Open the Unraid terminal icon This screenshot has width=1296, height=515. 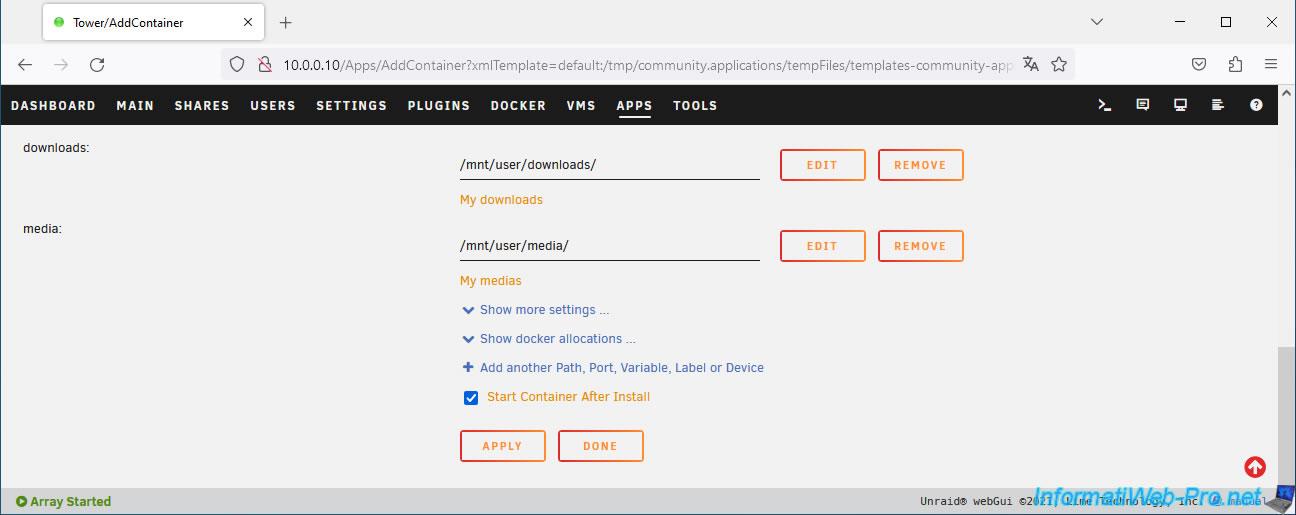pos(1105,105)
